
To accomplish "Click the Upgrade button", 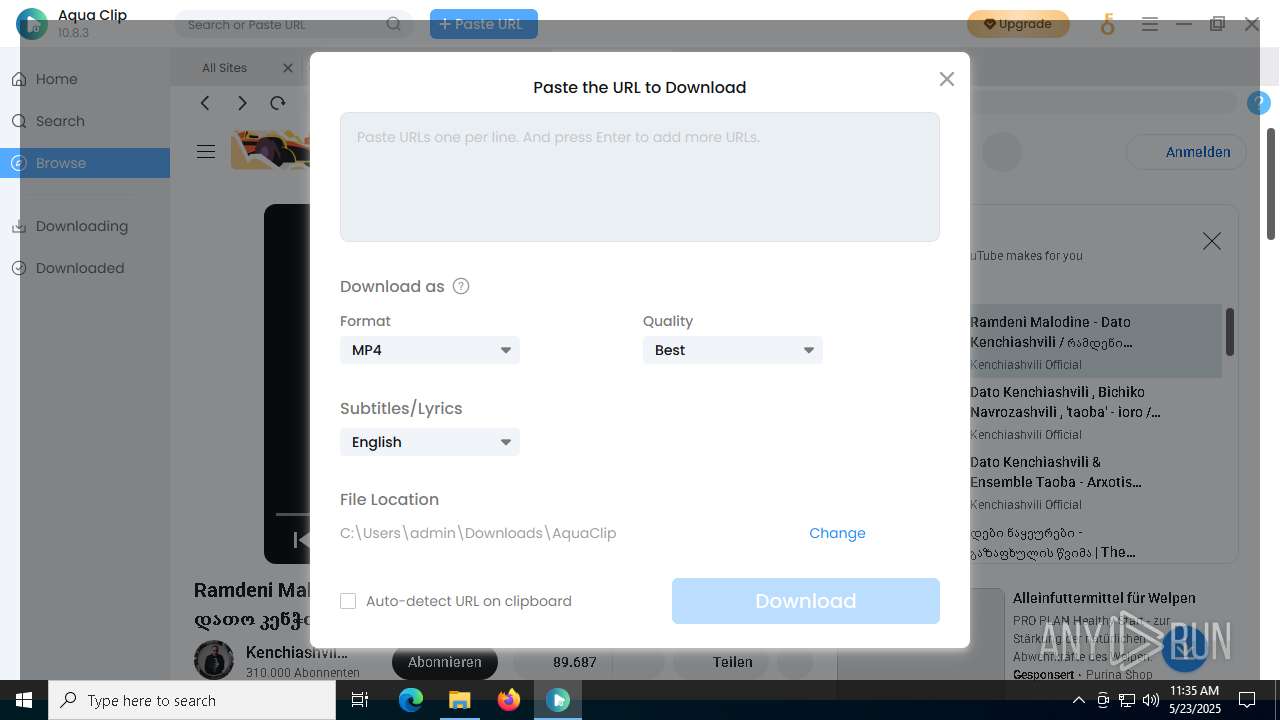I will pyautogui.click(x=1018, y=24).
